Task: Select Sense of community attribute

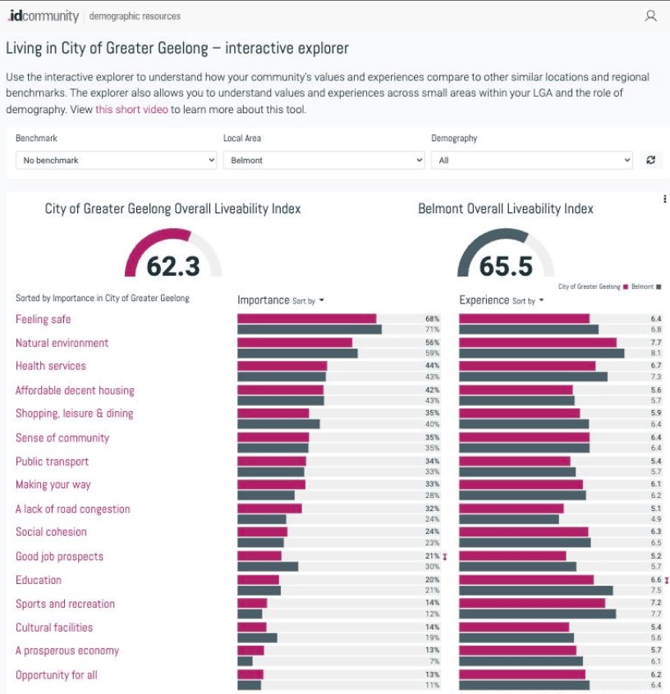Action: tap(62, 438)
